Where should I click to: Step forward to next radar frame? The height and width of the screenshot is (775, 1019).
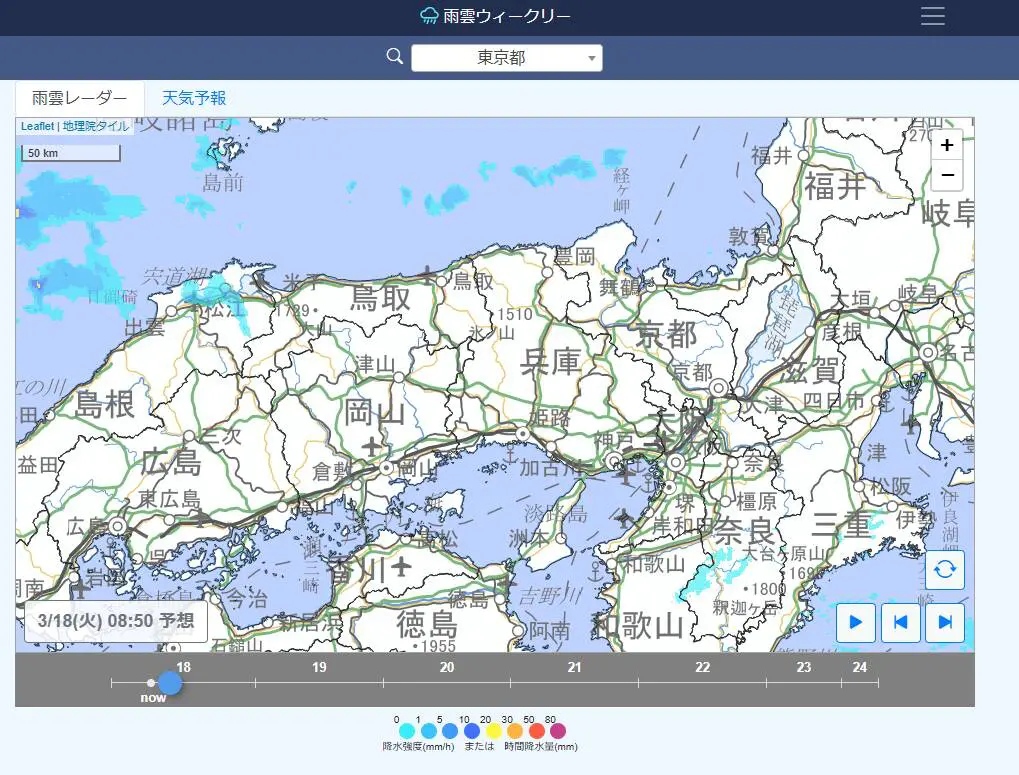point(945,622)
